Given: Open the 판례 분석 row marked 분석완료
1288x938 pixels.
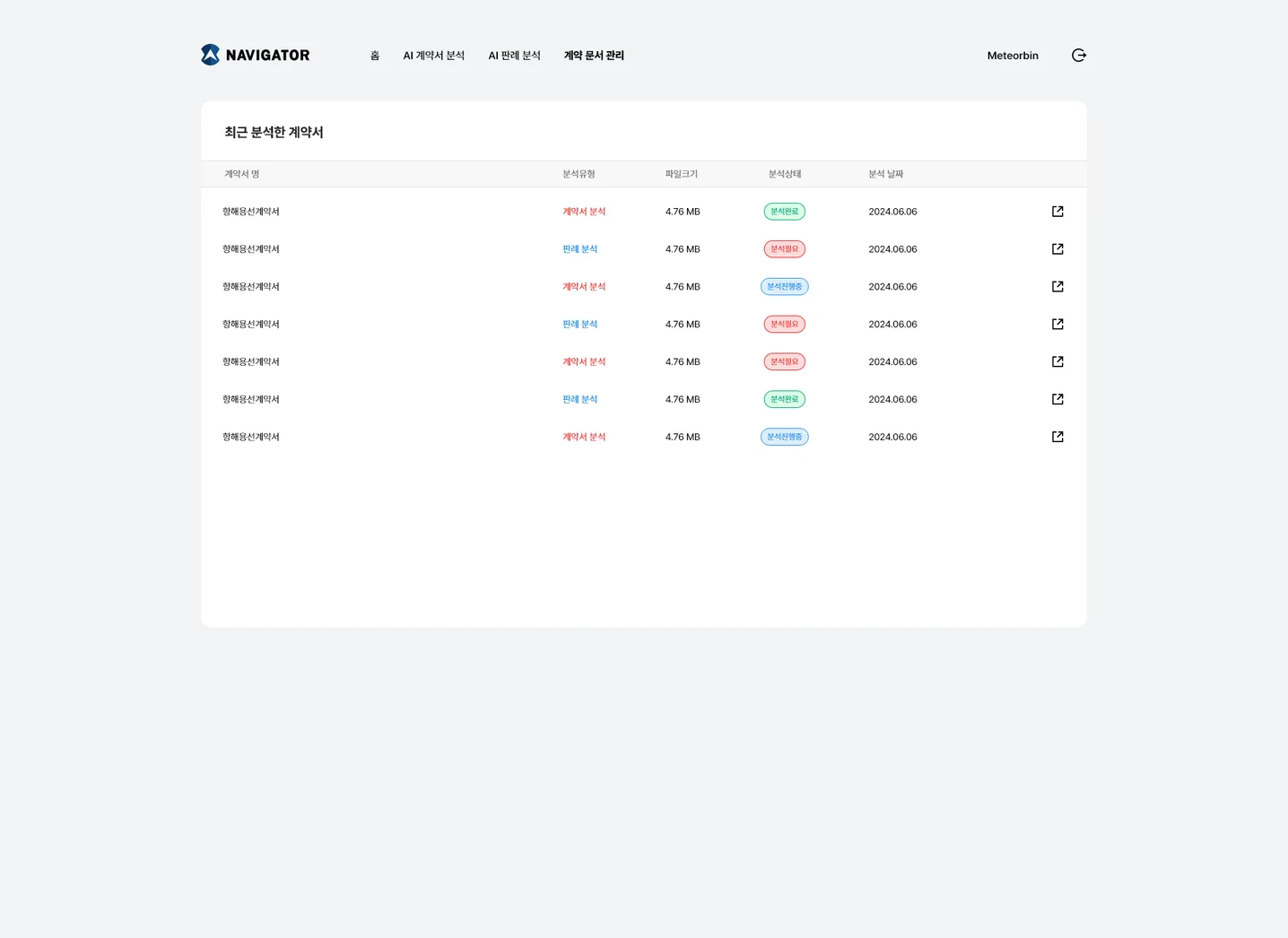Looking at the screenshot, I should click(1057, 399).
